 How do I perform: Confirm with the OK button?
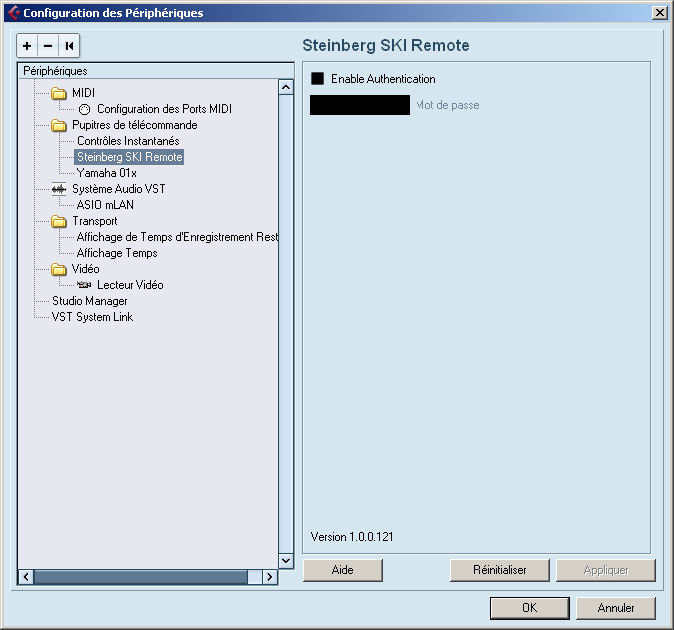530,608
